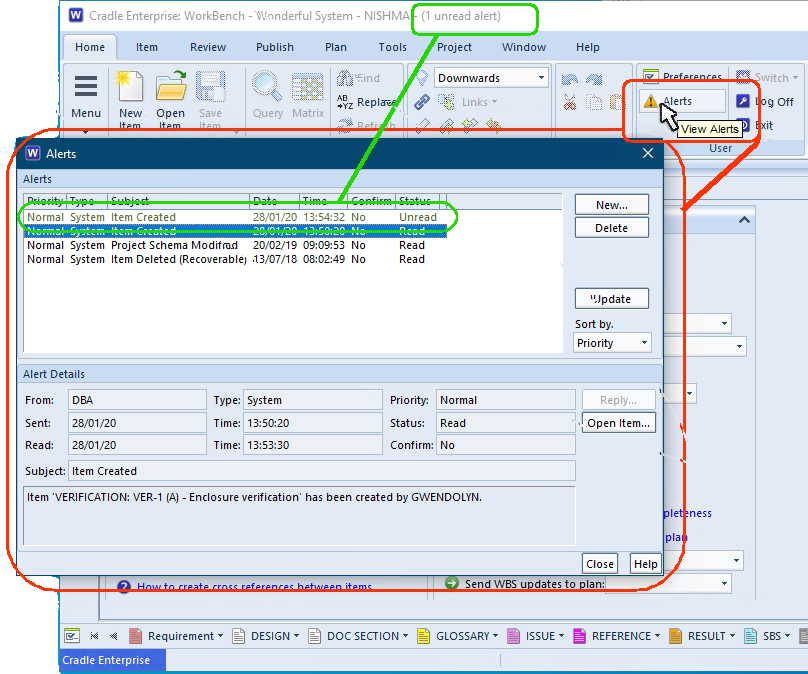Screen dimensions: 808x674
Task: Click the green arrow beside Send WBS updates
Action: (451, 583)
